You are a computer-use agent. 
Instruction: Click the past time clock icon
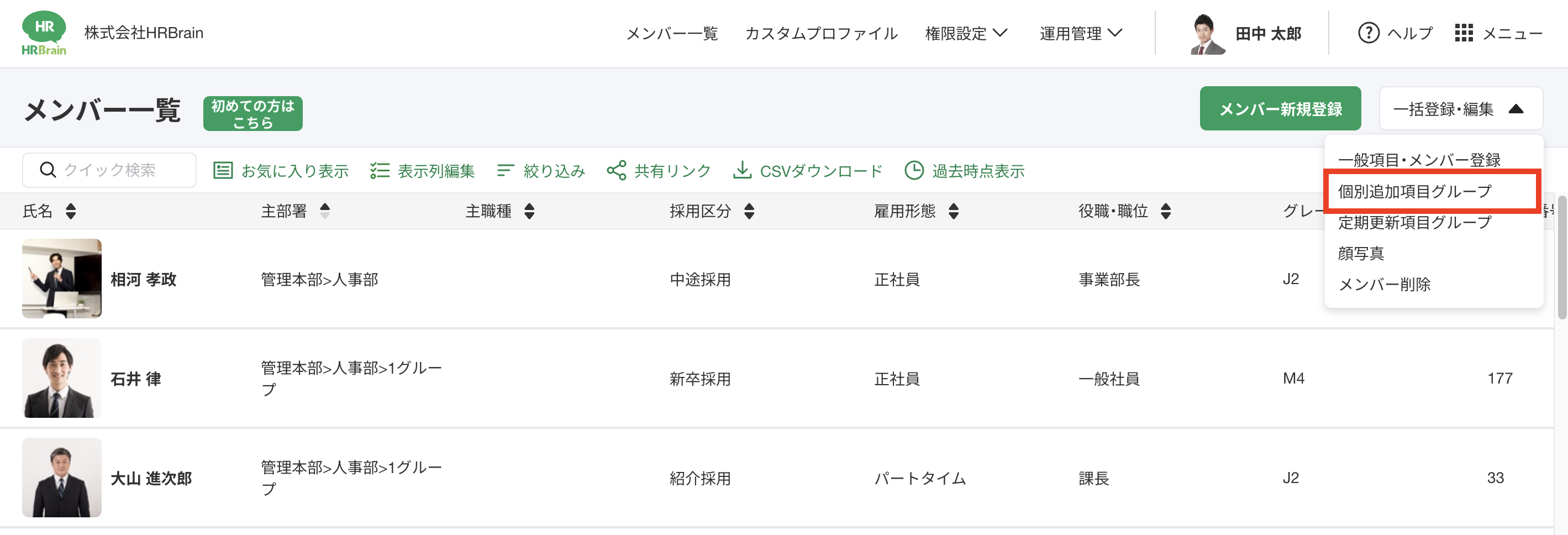coord(914,170)
